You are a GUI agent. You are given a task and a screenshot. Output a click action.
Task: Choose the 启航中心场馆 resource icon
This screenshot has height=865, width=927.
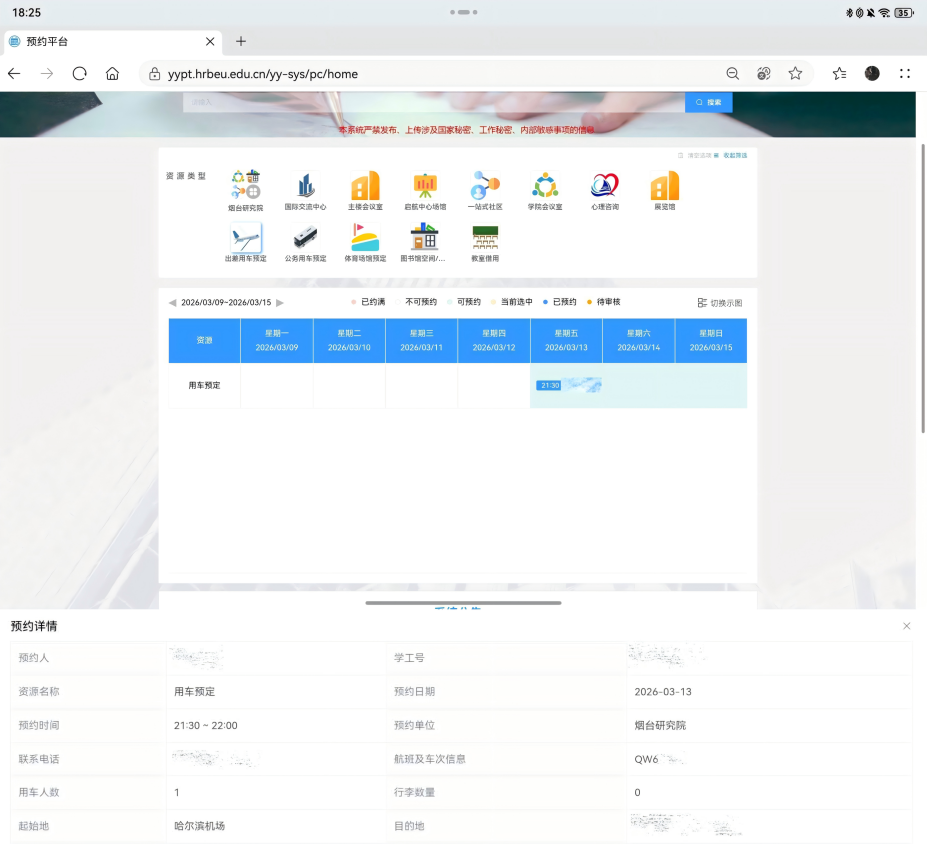[425, 187]
